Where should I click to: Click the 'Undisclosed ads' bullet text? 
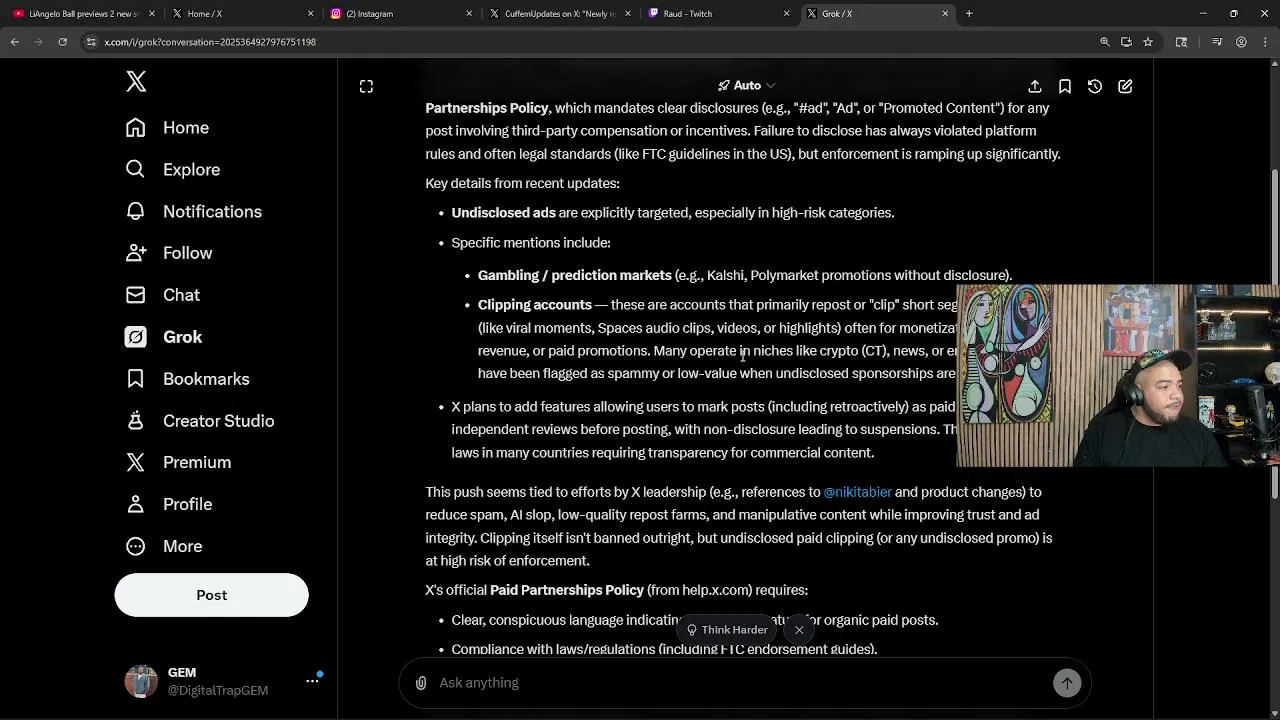click(503, 213)
